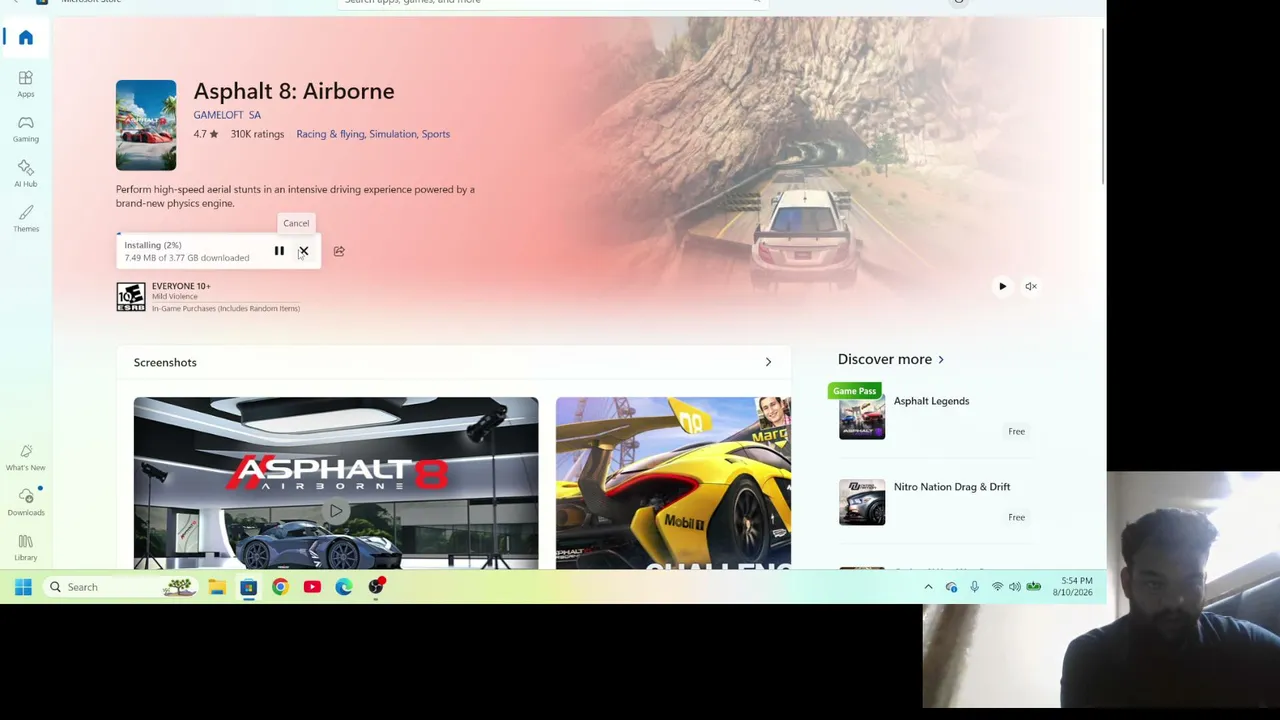Image resolution: width=1280 pixels, height=720 pixels.
Task: Open Library in the sidebar
Action: pyautogui.click(x=26, y=547)
